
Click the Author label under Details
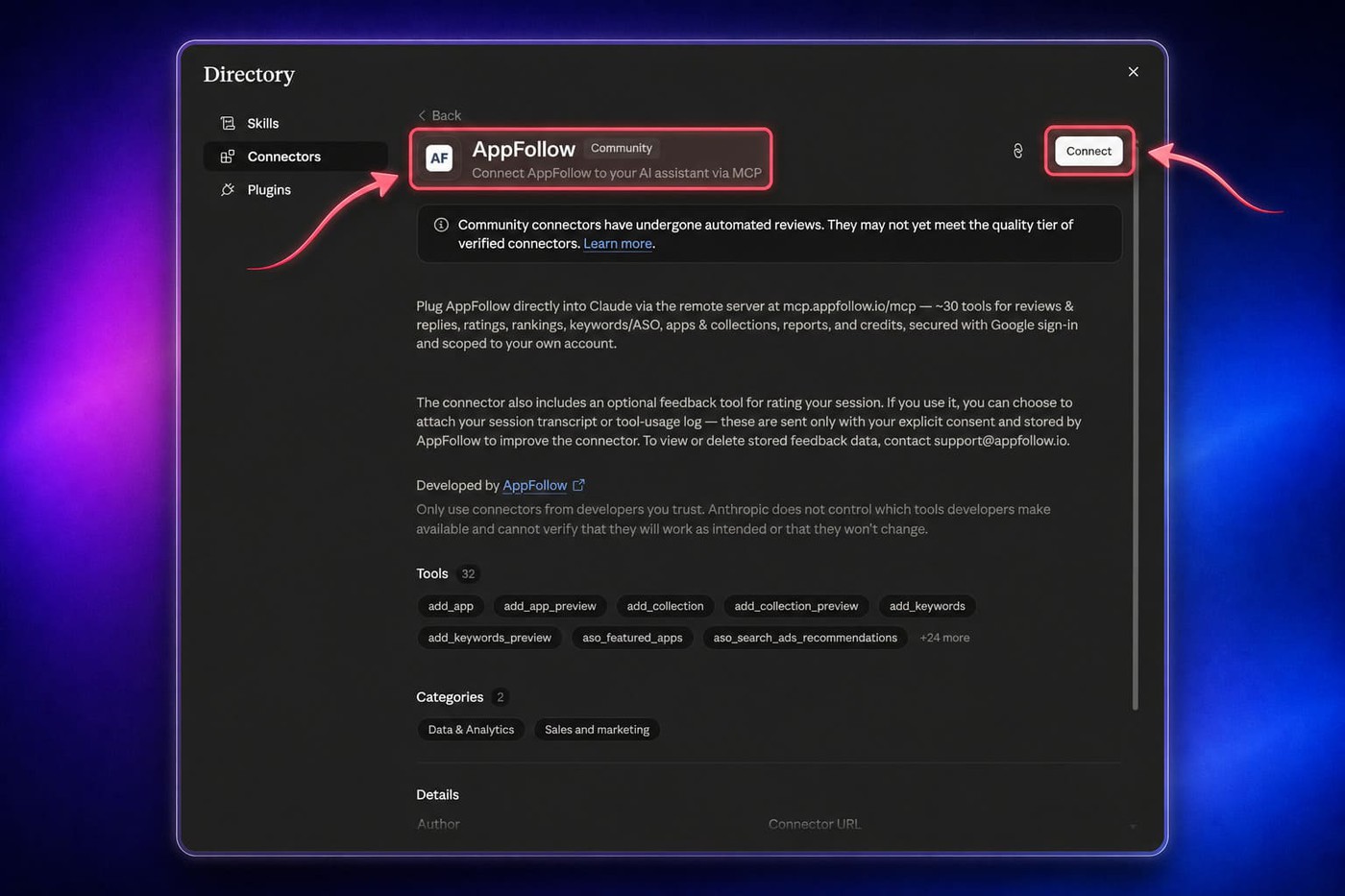click(438, 824)
